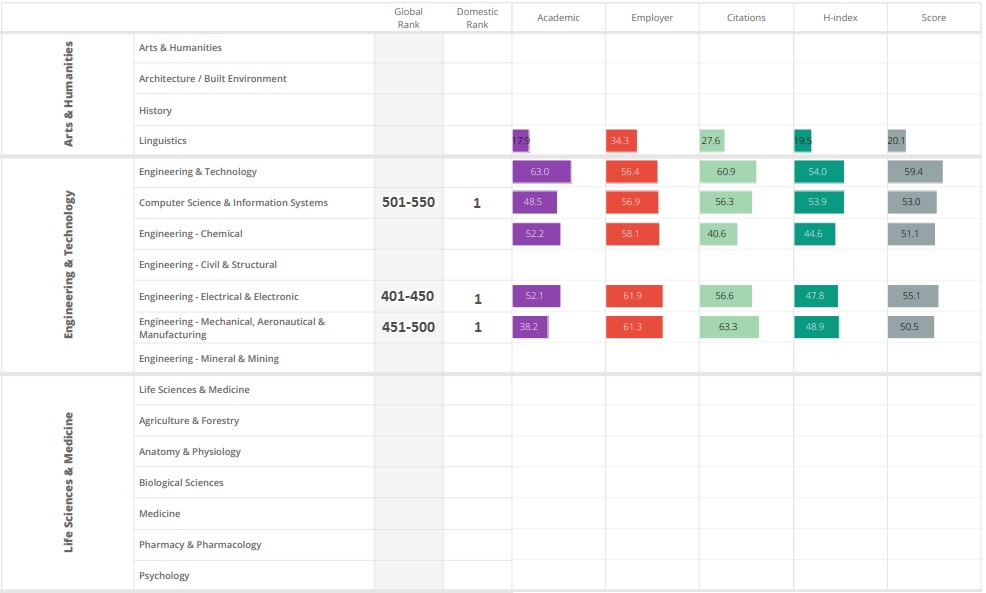
Task: Click the Score column header
Action: click(x=933, y=18)
